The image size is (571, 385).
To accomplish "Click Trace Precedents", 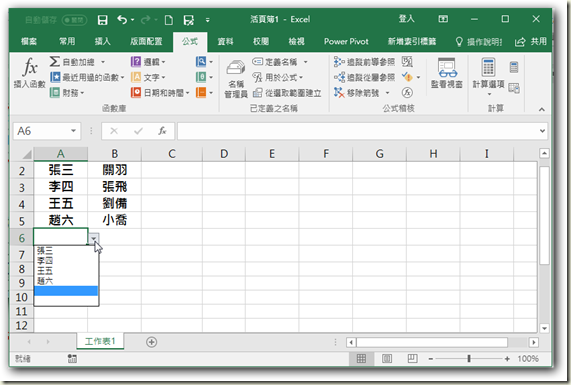I will 365,62.
